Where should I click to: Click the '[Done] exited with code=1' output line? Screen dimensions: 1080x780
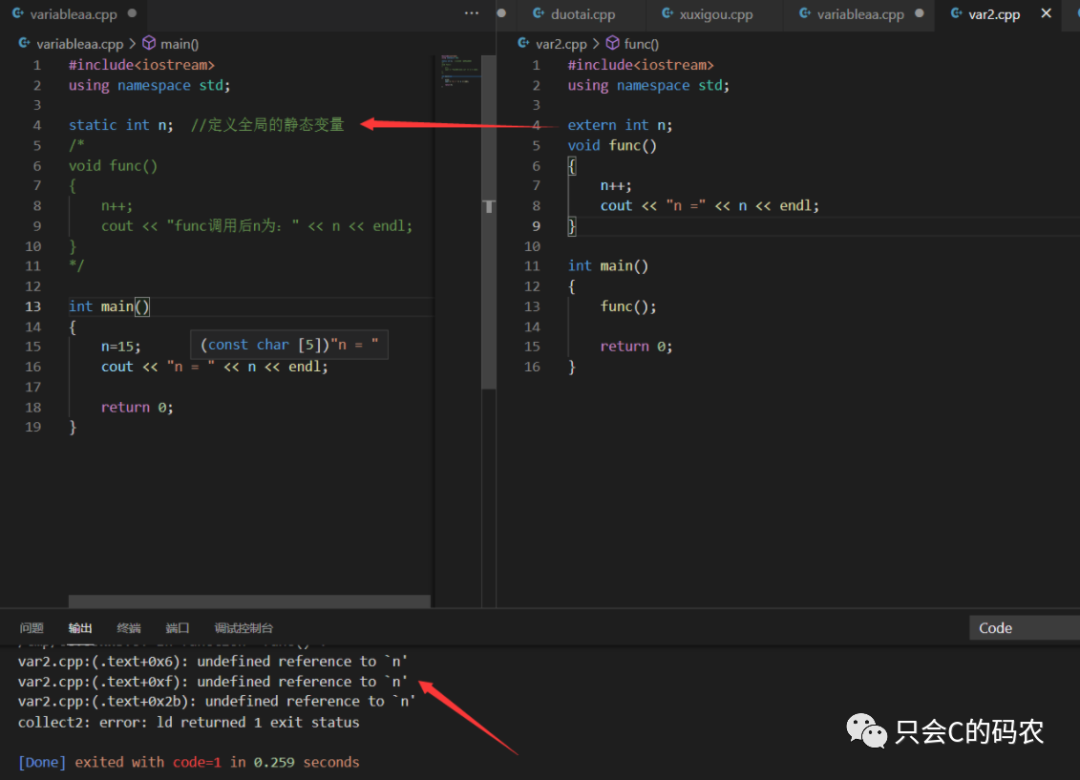[x=188, y=762]
